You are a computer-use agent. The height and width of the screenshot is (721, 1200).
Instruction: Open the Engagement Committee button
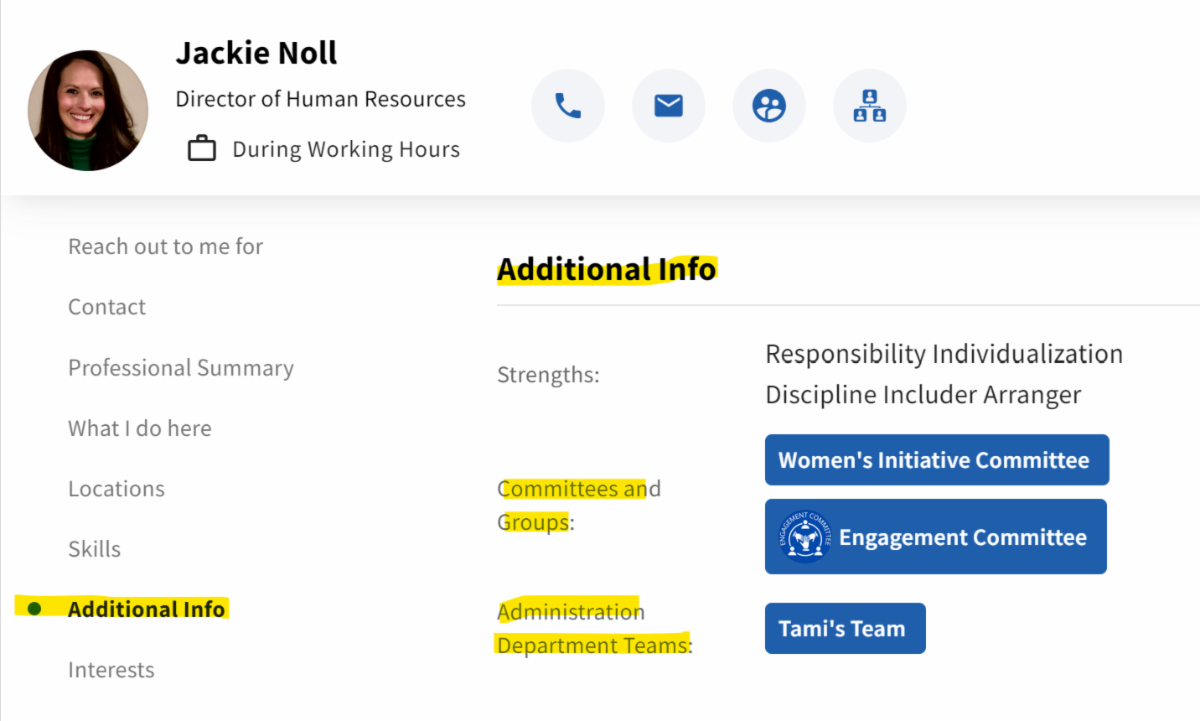(936, 537)
